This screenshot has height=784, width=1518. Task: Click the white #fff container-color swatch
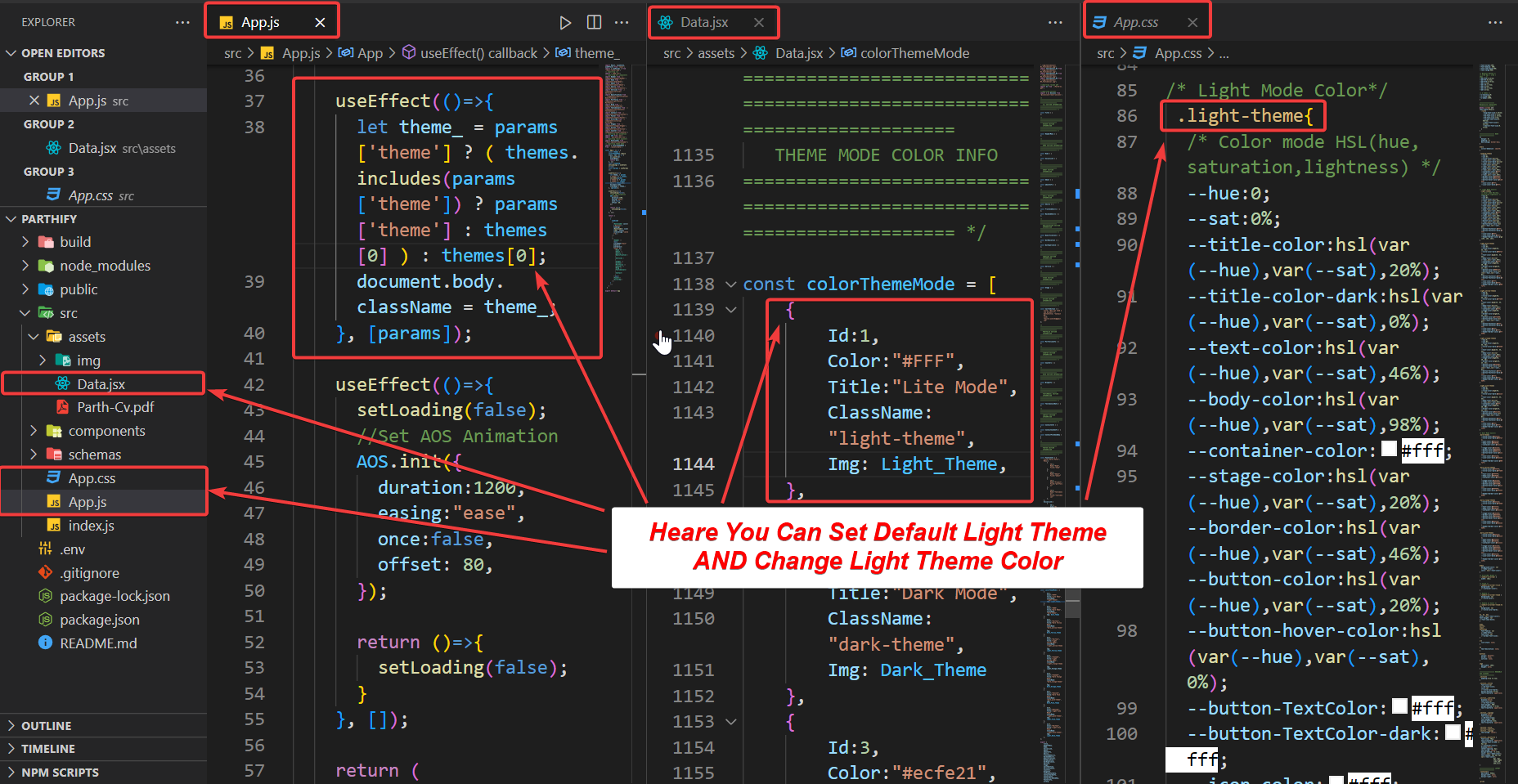[x=1390, y=450]
